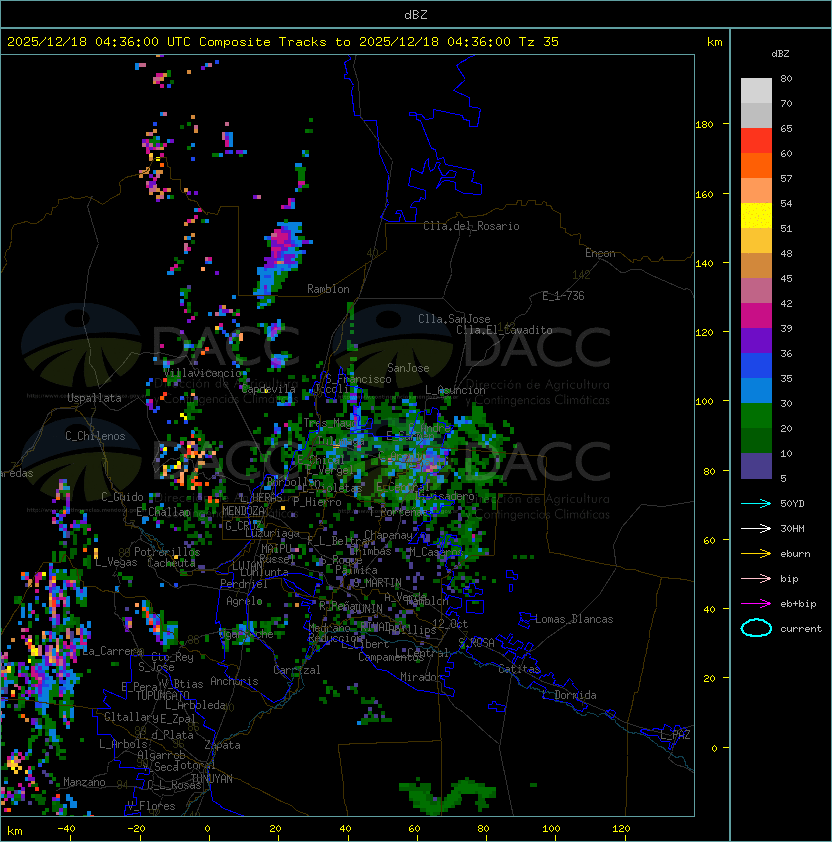Click the km unit label at top right
This screenshot has width=832, height=842.
coord(714,42)
